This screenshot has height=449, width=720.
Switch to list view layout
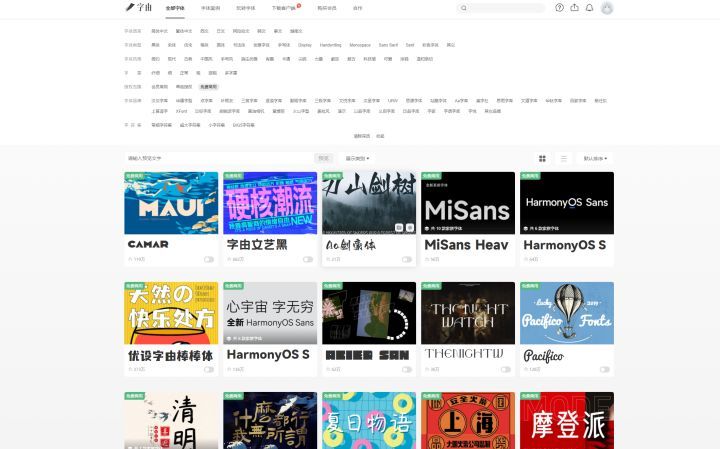563,158
